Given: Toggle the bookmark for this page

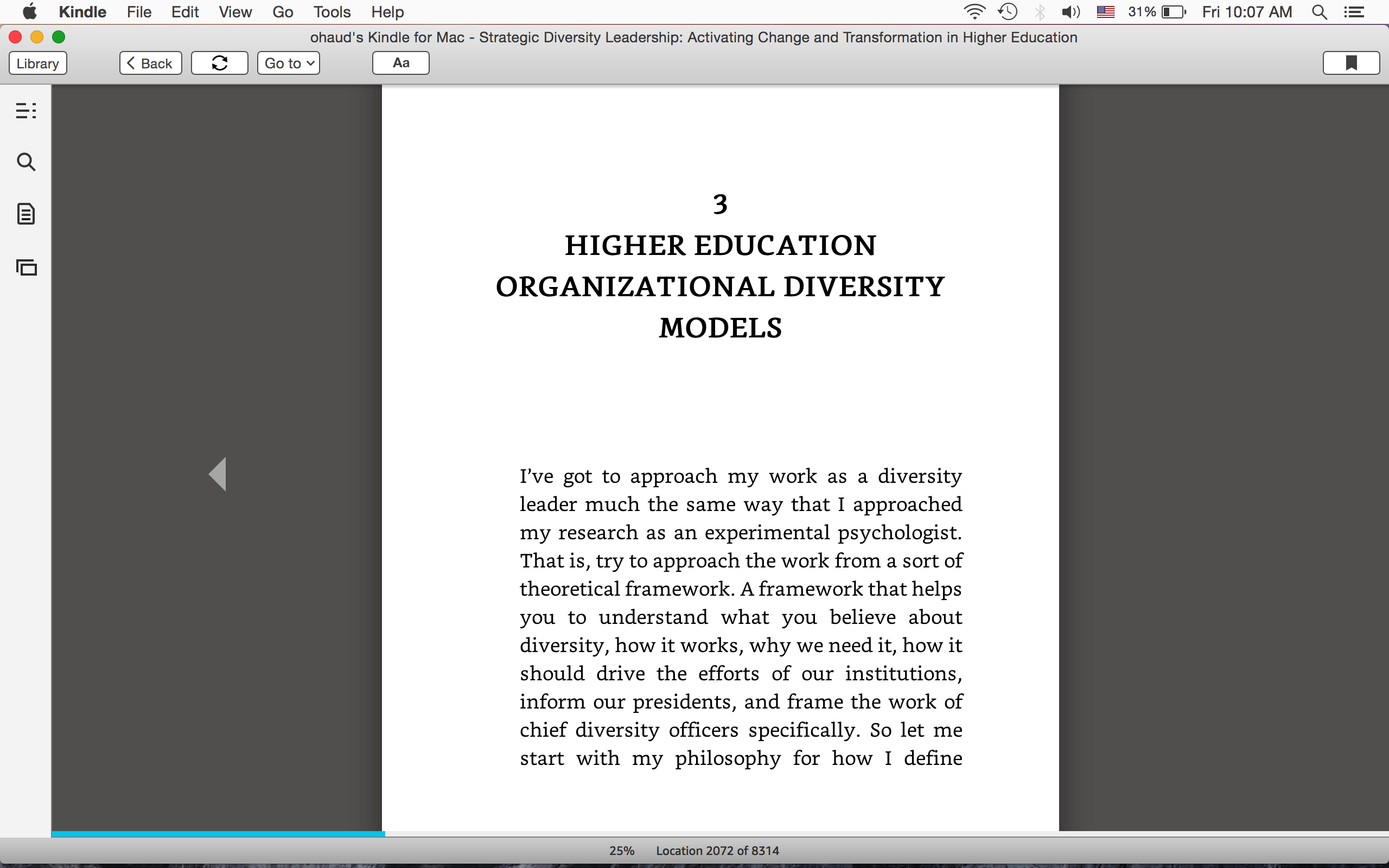Looking at the screenshot, I should (1351, 63).
